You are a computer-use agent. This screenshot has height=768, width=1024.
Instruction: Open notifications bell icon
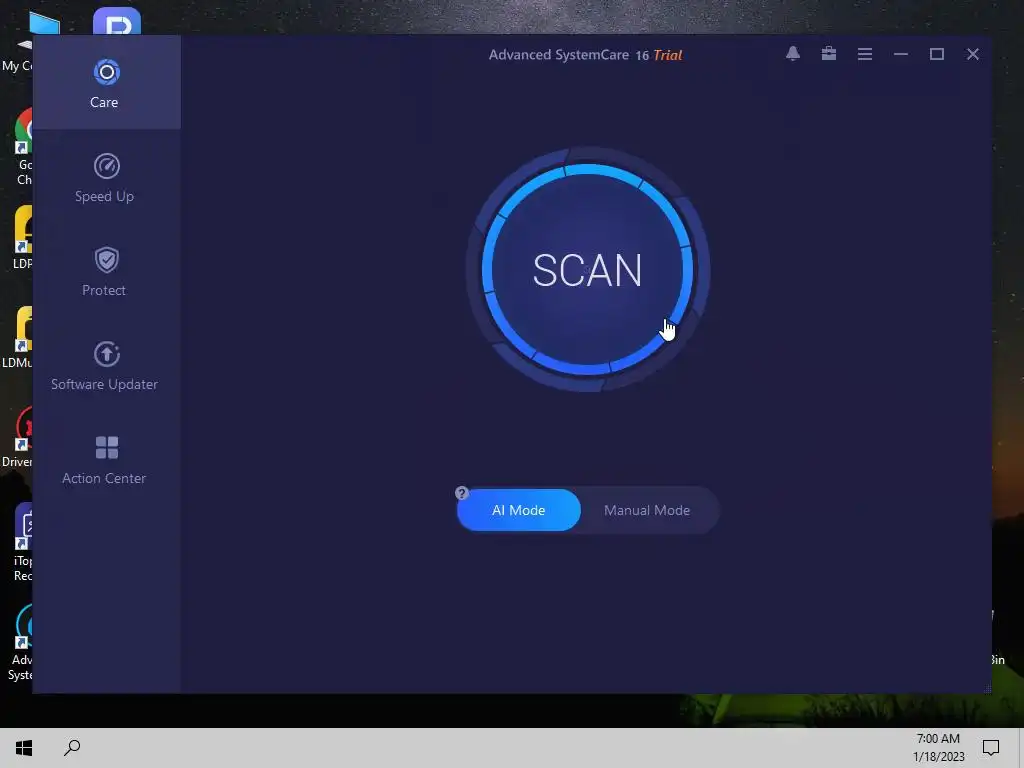coord(793,54)
